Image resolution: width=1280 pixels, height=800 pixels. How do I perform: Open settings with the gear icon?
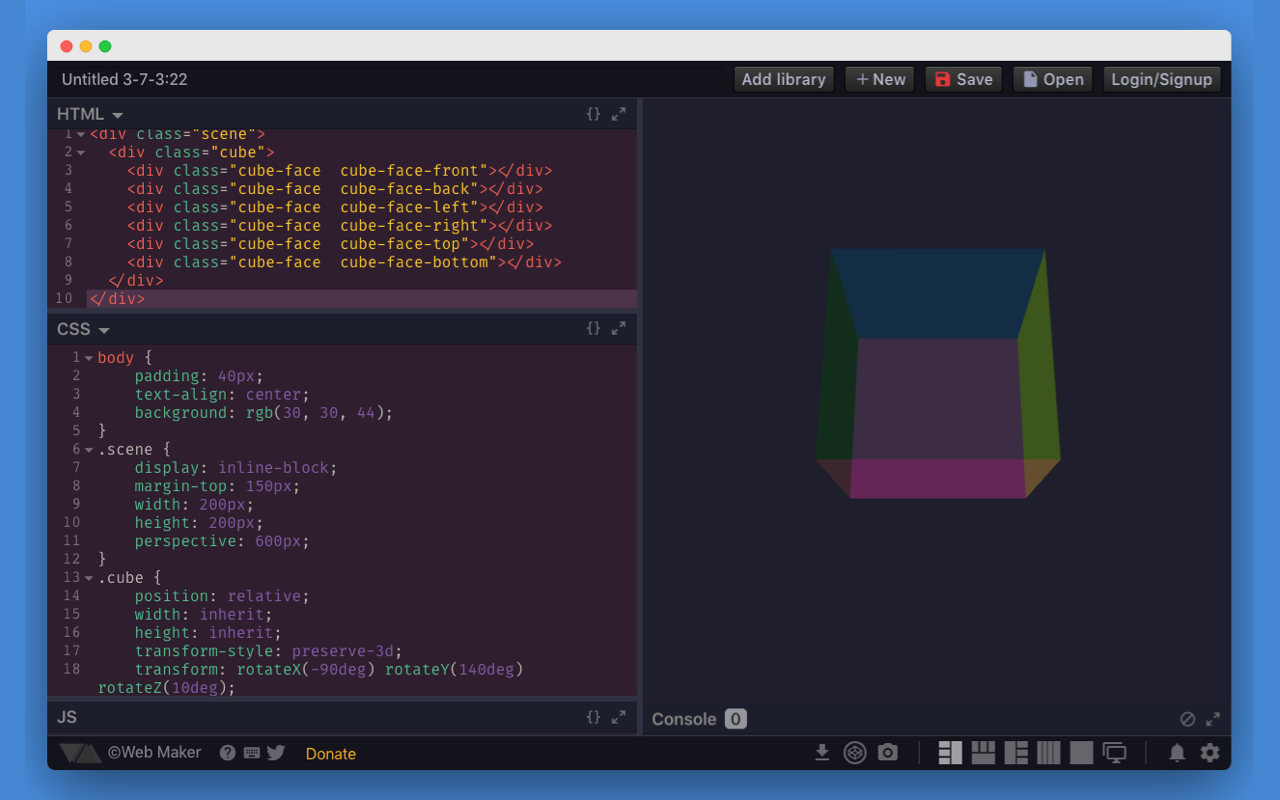coord(1210,752)
